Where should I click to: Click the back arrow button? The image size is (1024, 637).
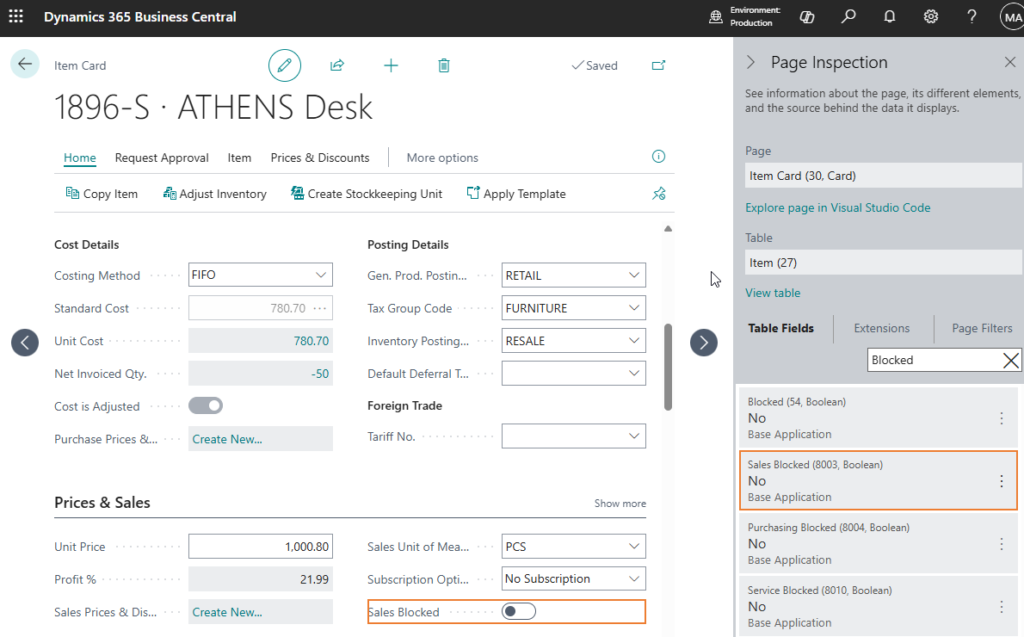pos(25,64)
